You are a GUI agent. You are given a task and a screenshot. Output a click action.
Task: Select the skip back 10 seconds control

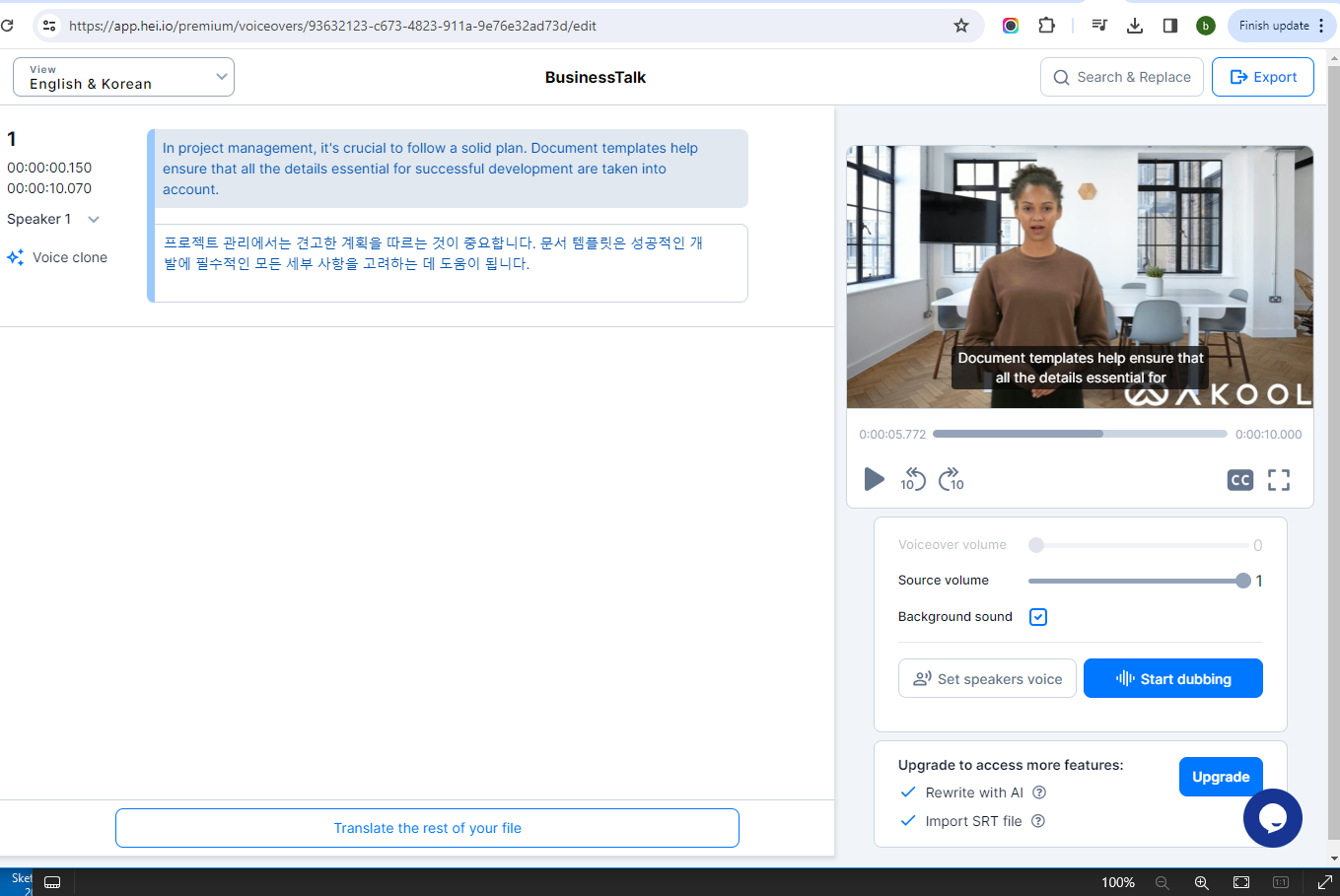913,479
